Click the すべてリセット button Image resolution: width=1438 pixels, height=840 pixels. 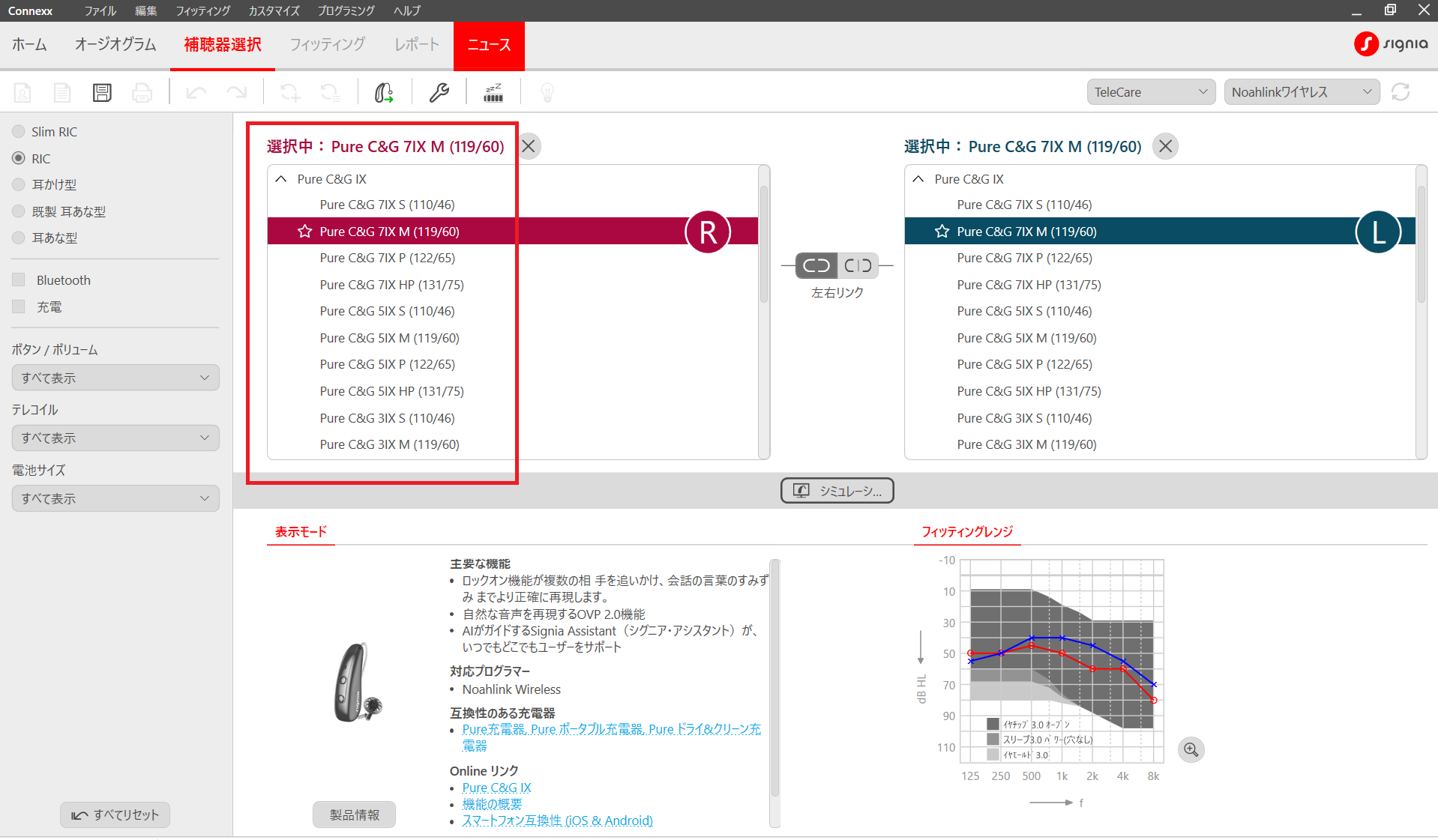pos(115,815)
